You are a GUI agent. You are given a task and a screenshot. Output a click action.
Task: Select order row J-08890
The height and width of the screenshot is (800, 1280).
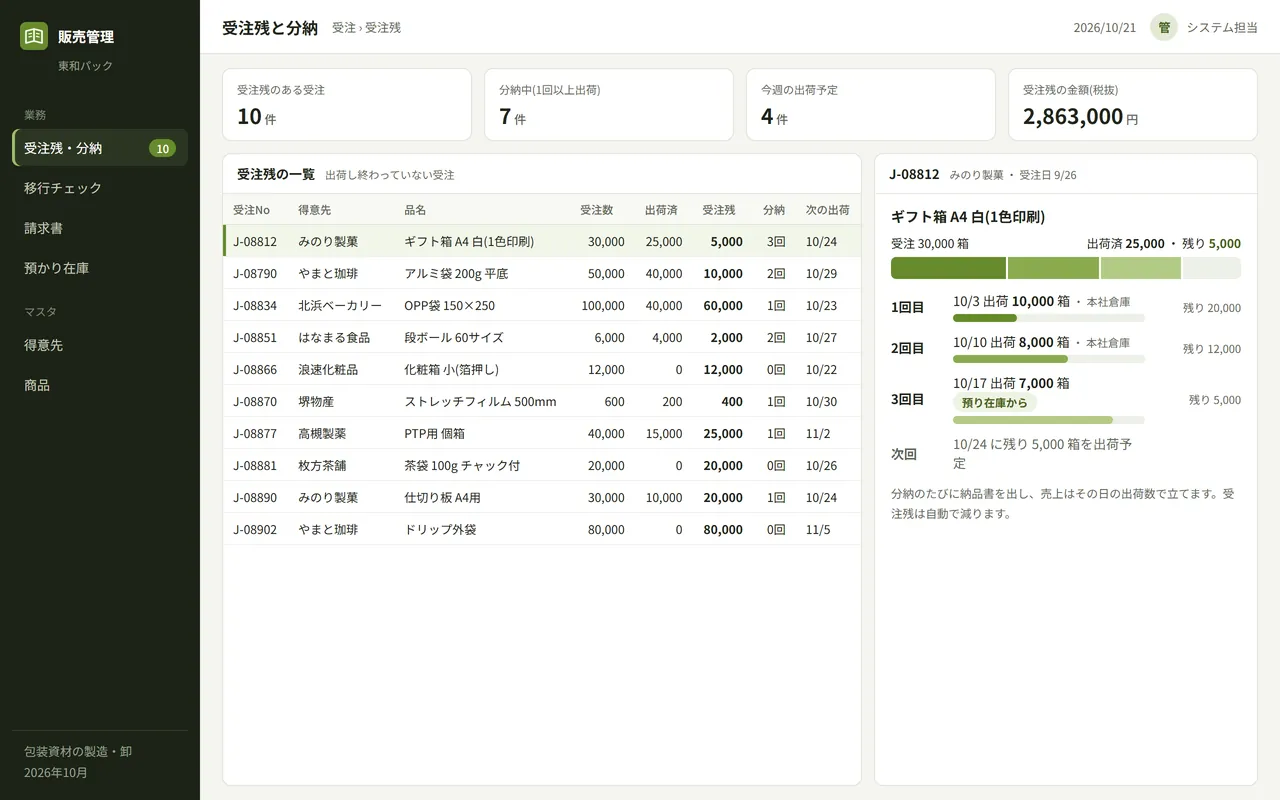click(541, 497)
